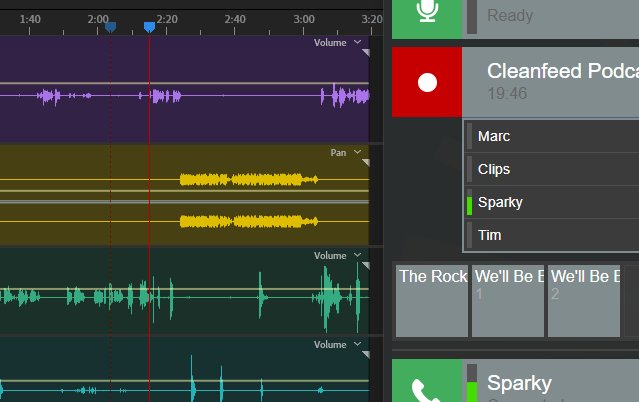Select Tim in the recording track list
639x402 pixels.
pyautogui.click(x=552, y=235)
